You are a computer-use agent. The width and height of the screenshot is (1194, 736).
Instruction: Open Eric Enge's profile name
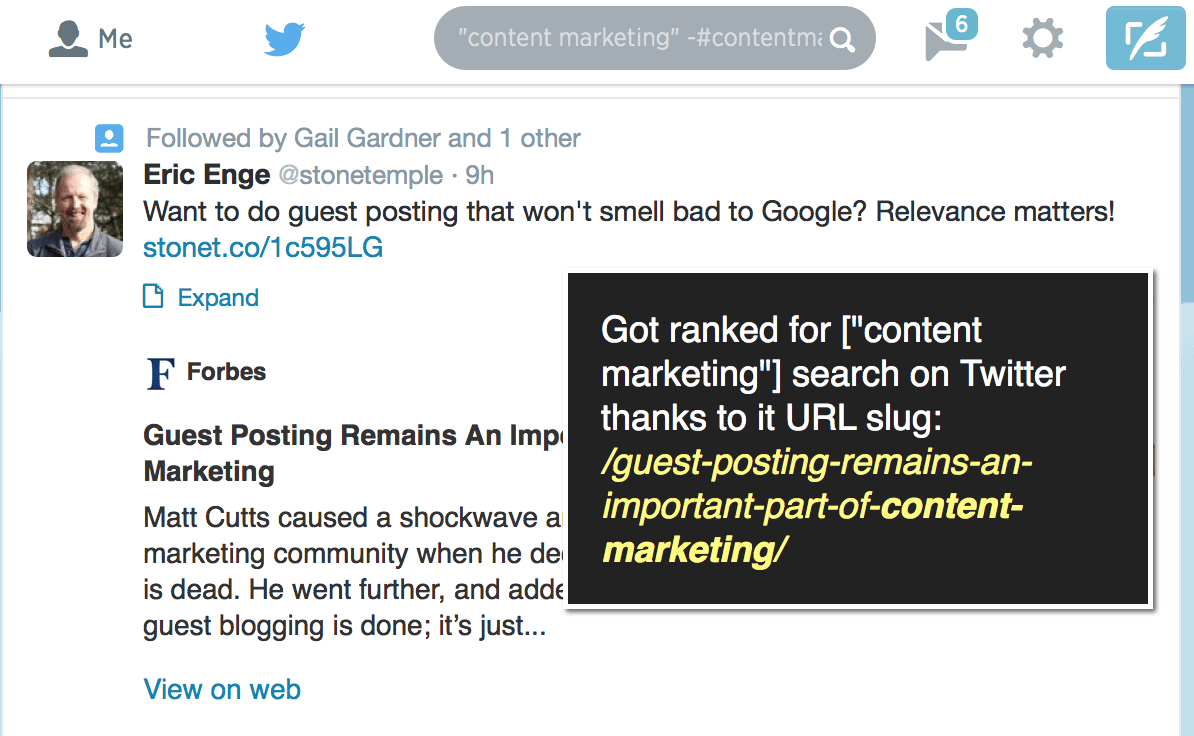tap(206, 174)
